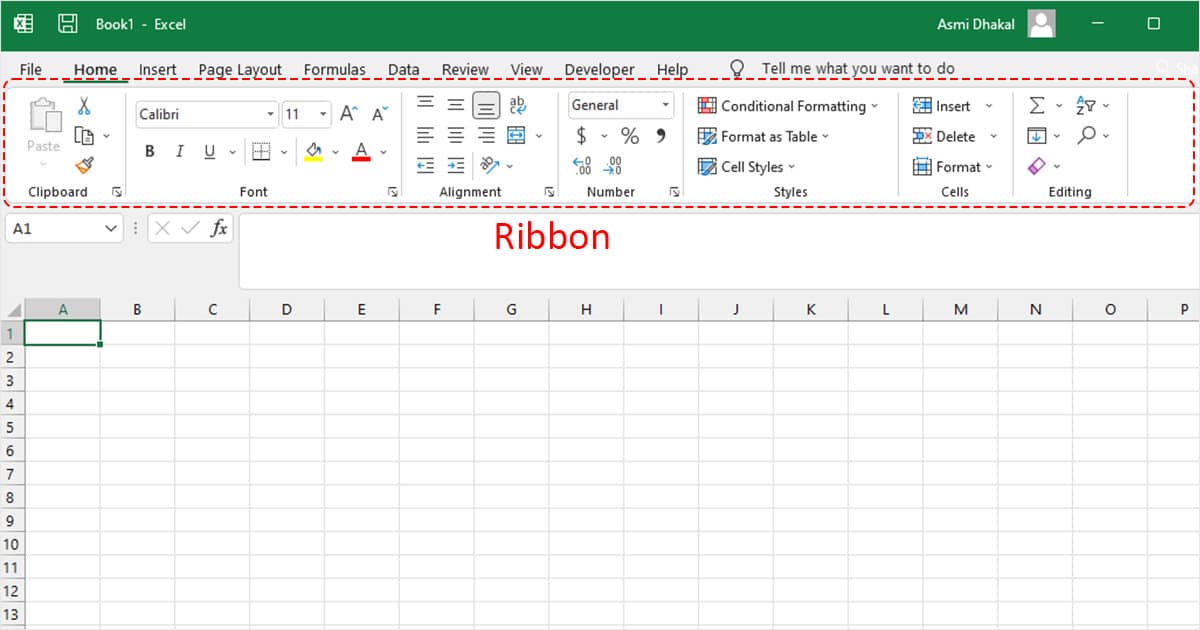Screen dimensions: 1200x630
Task: Toggle underline formatting
Action: [209, 151]
